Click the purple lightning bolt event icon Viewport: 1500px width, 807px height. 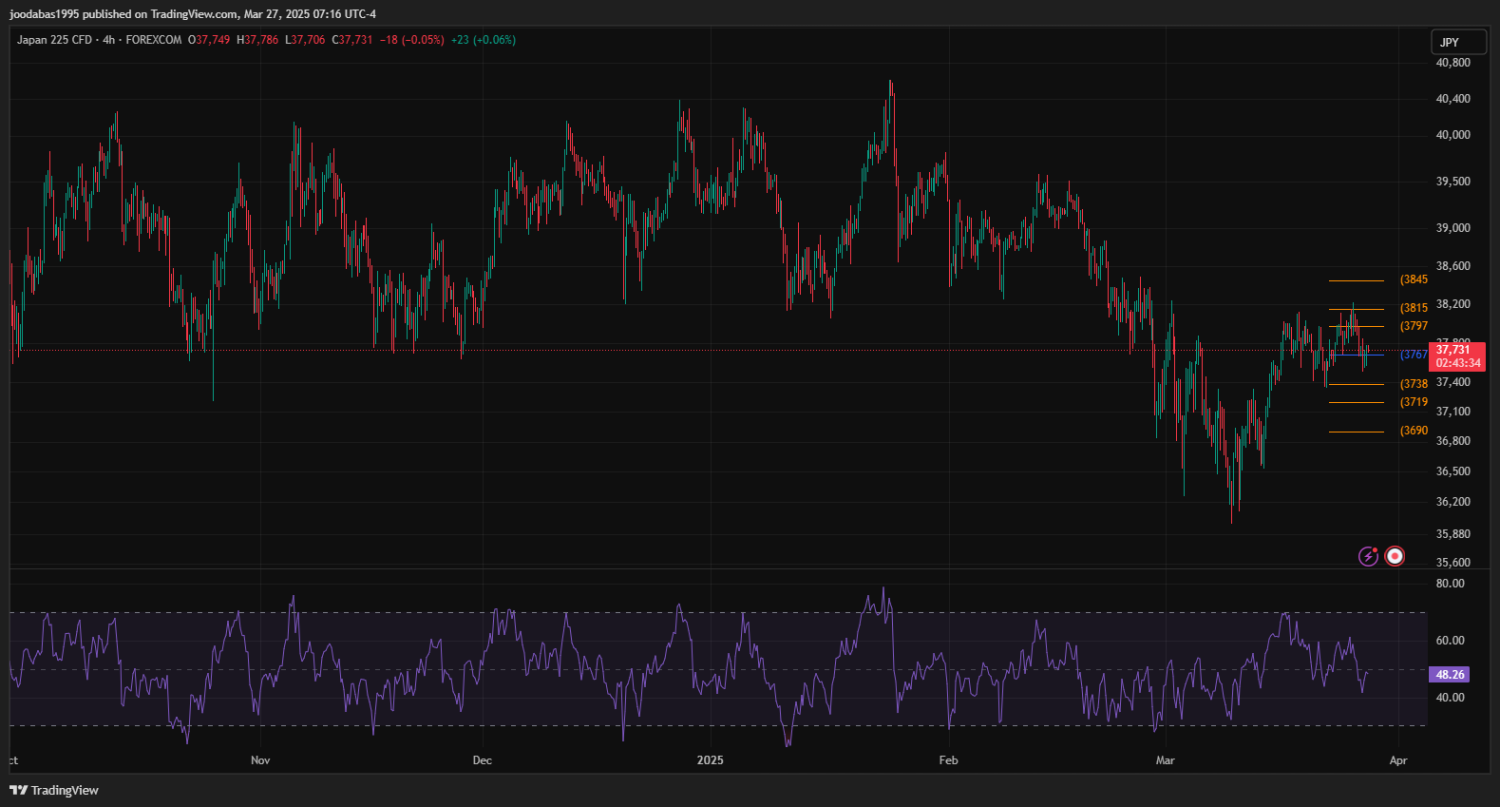pyautogui.click(x=1368, y=556)
